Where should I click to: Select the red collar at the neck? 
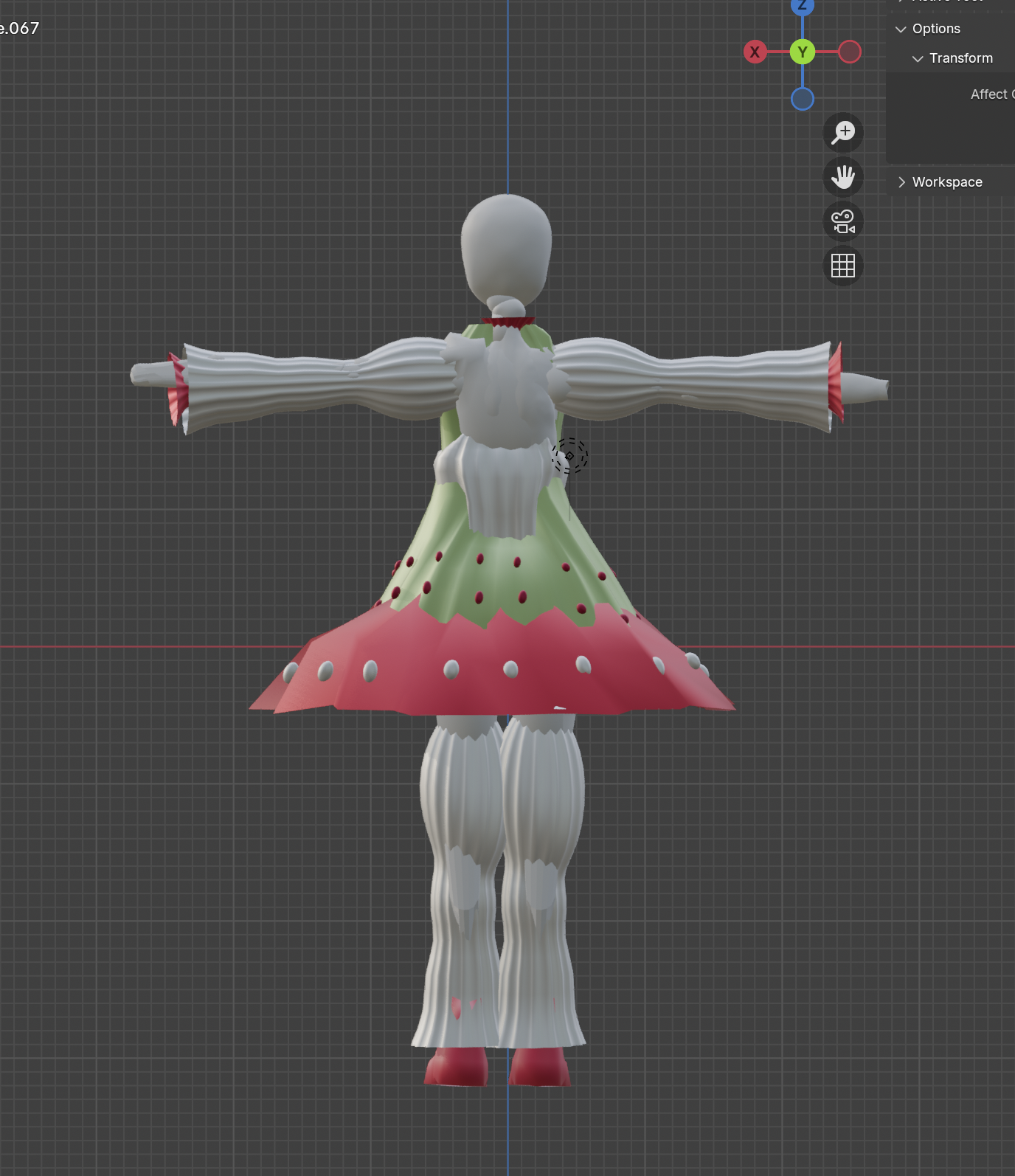pyautogui.click(x=508, y=322)
